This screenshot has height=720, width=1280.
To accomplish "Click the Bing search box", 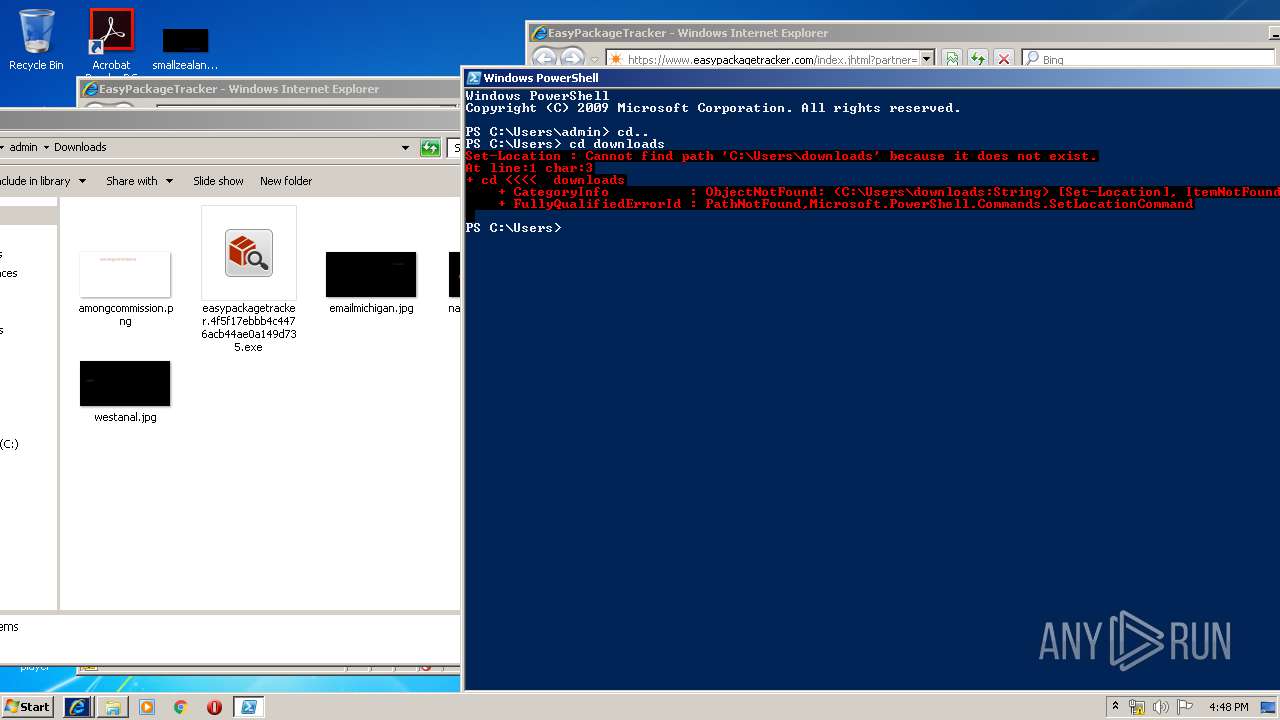I will [1150, 59].
